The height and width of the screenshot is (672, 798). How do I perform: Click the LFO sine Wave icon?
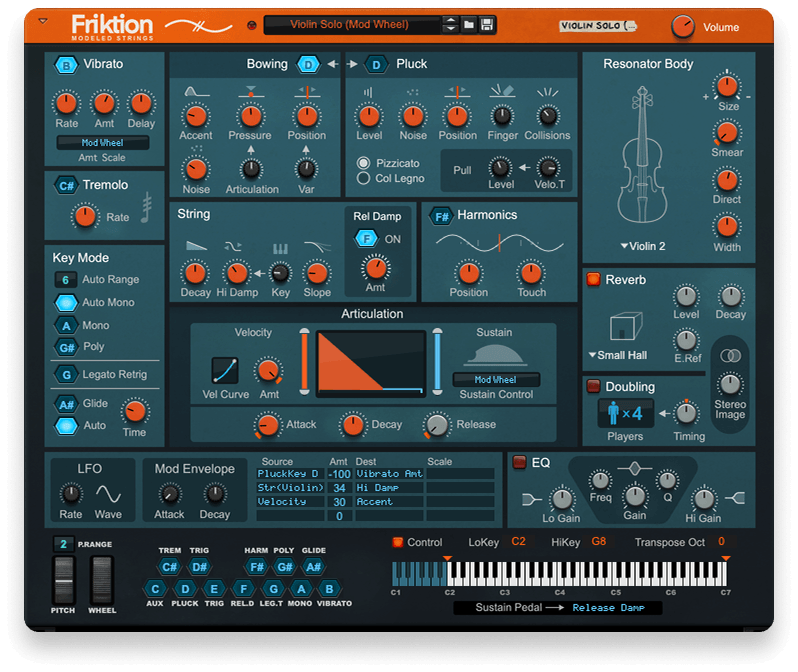tap(108, 494)
